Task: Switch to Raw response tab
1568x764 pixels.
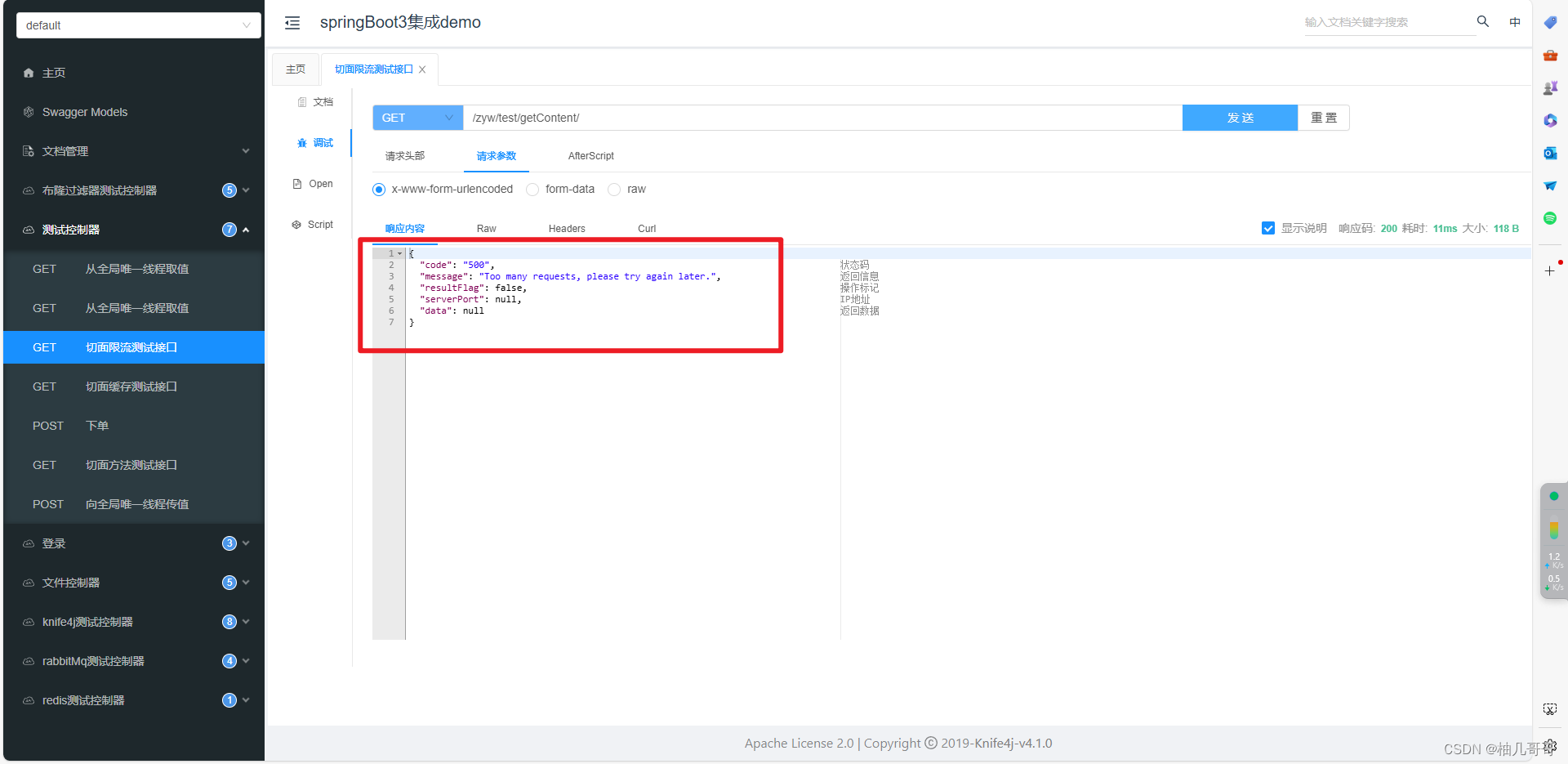Action: 487,229
